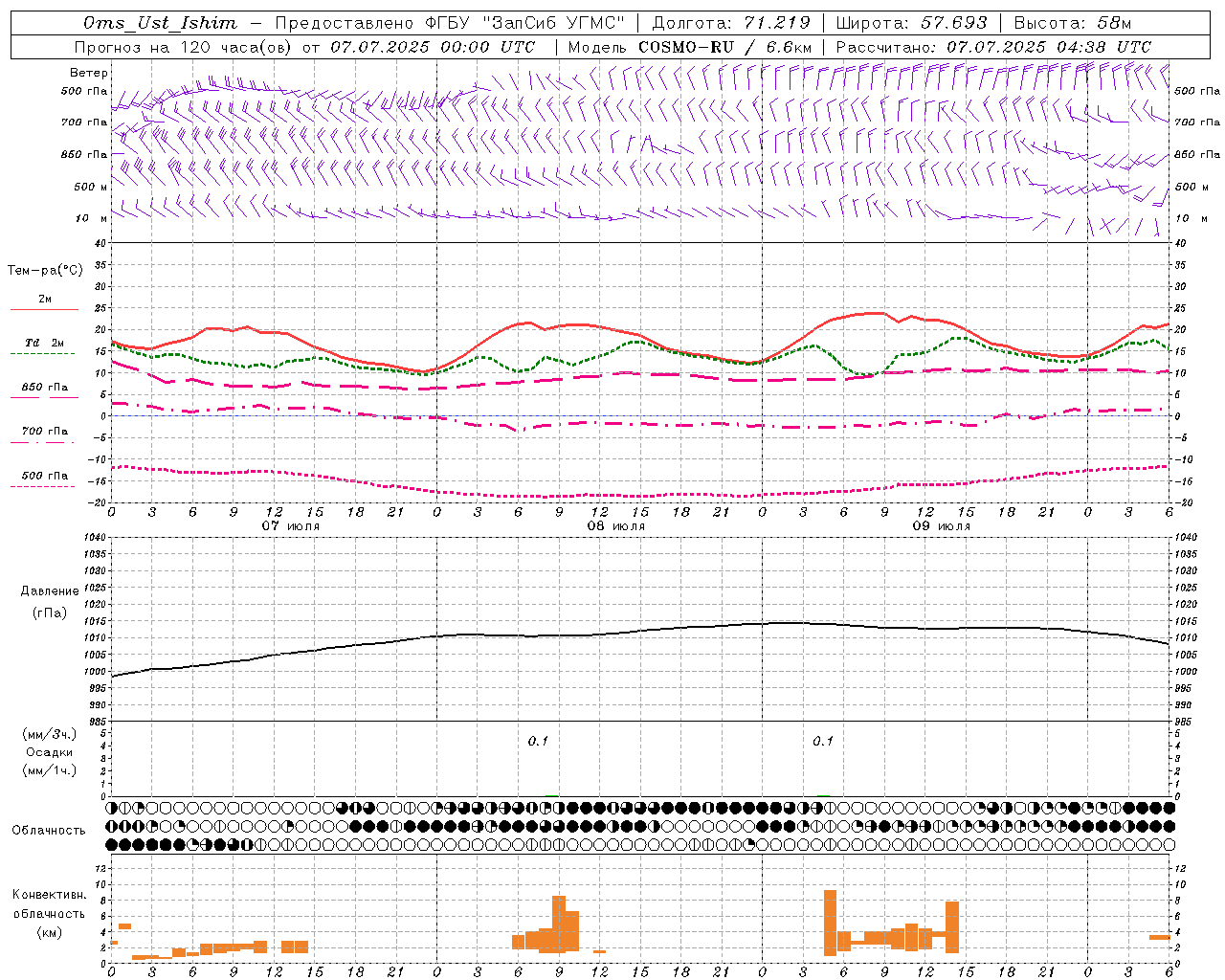Screen dimensions: 1225x980
Task: Click the 0.1 precipitation value above 09 июля
Action: pyautogui.click(x=823, y=742)
